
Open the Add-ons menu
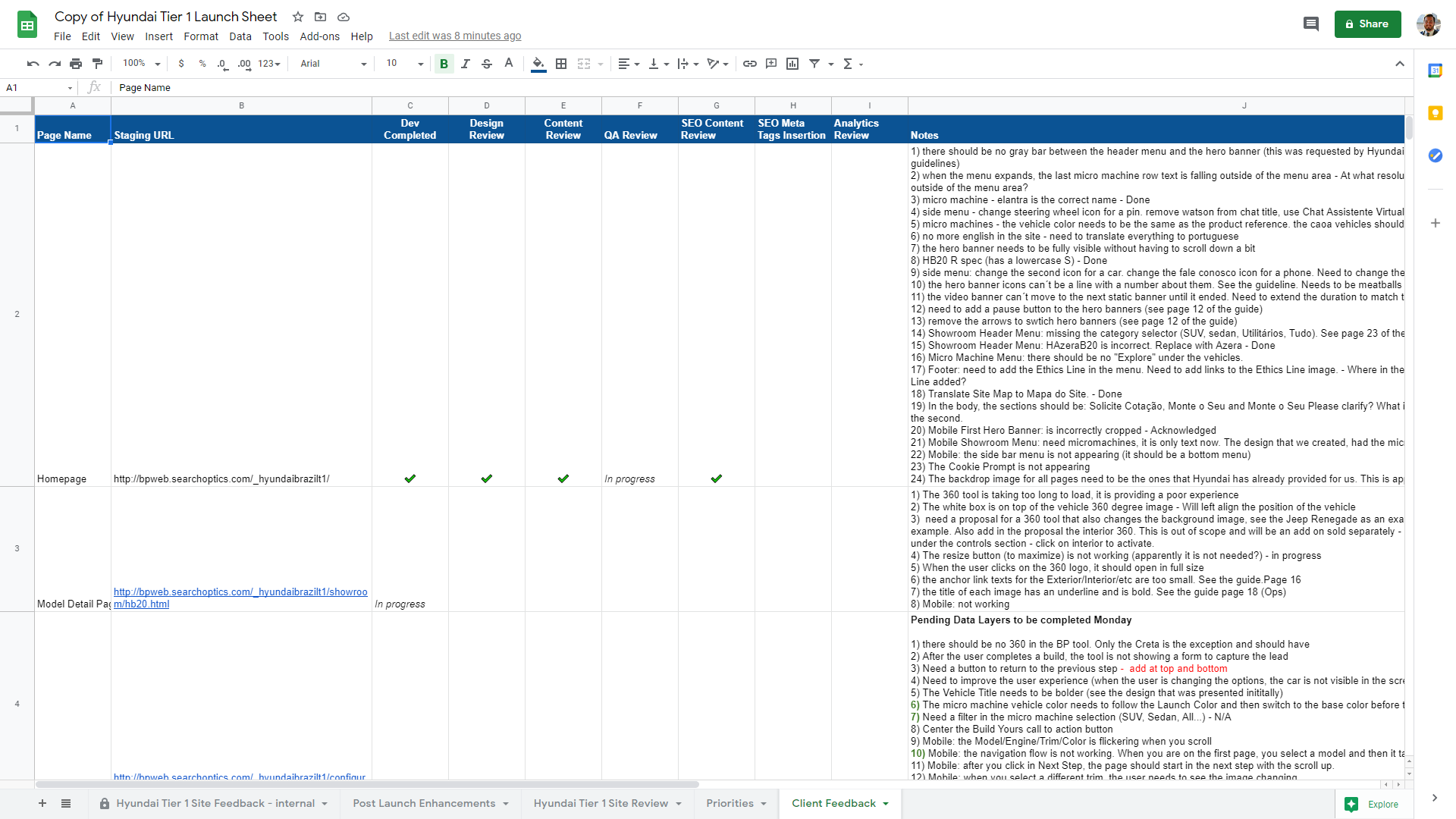[319, 36]
